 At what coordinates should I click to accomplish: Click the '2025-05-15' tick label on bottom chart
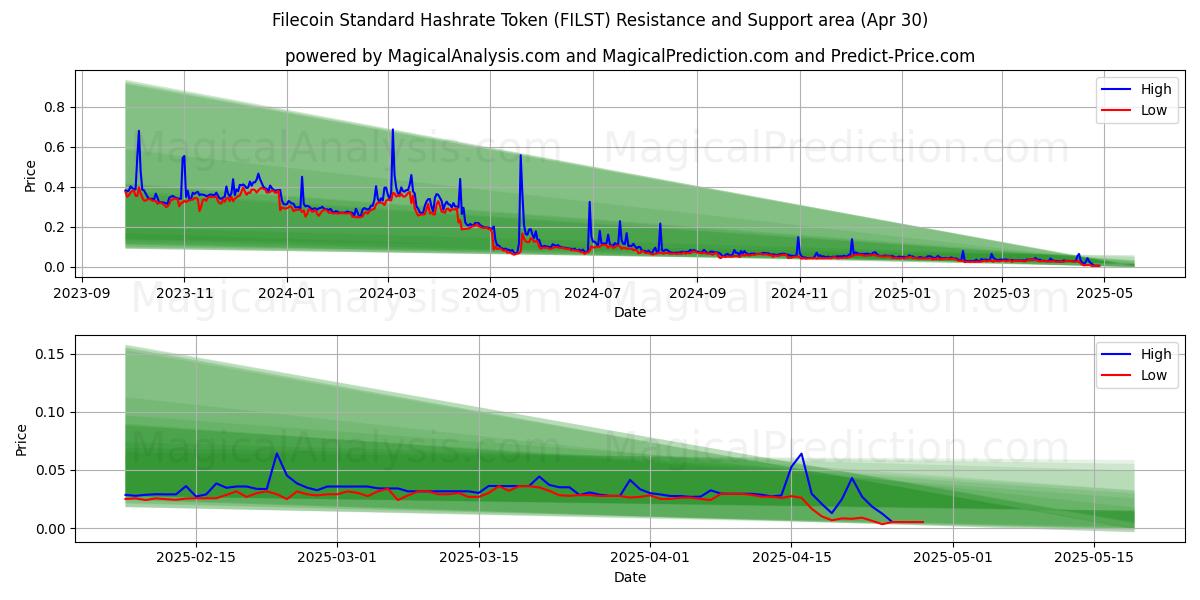coord(1096,558)
